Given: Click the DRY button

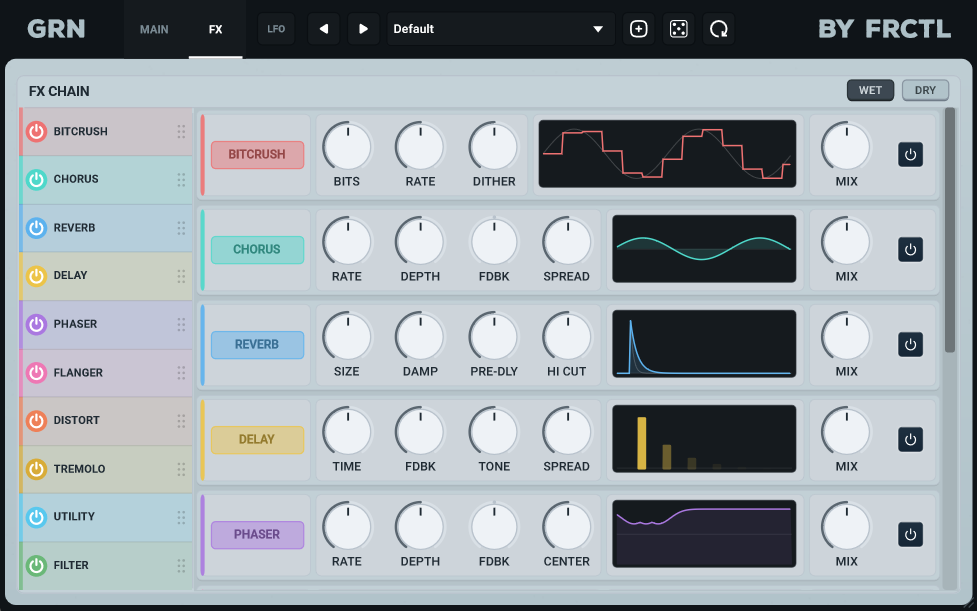Looking at the screenshot, I should [925, 90].
